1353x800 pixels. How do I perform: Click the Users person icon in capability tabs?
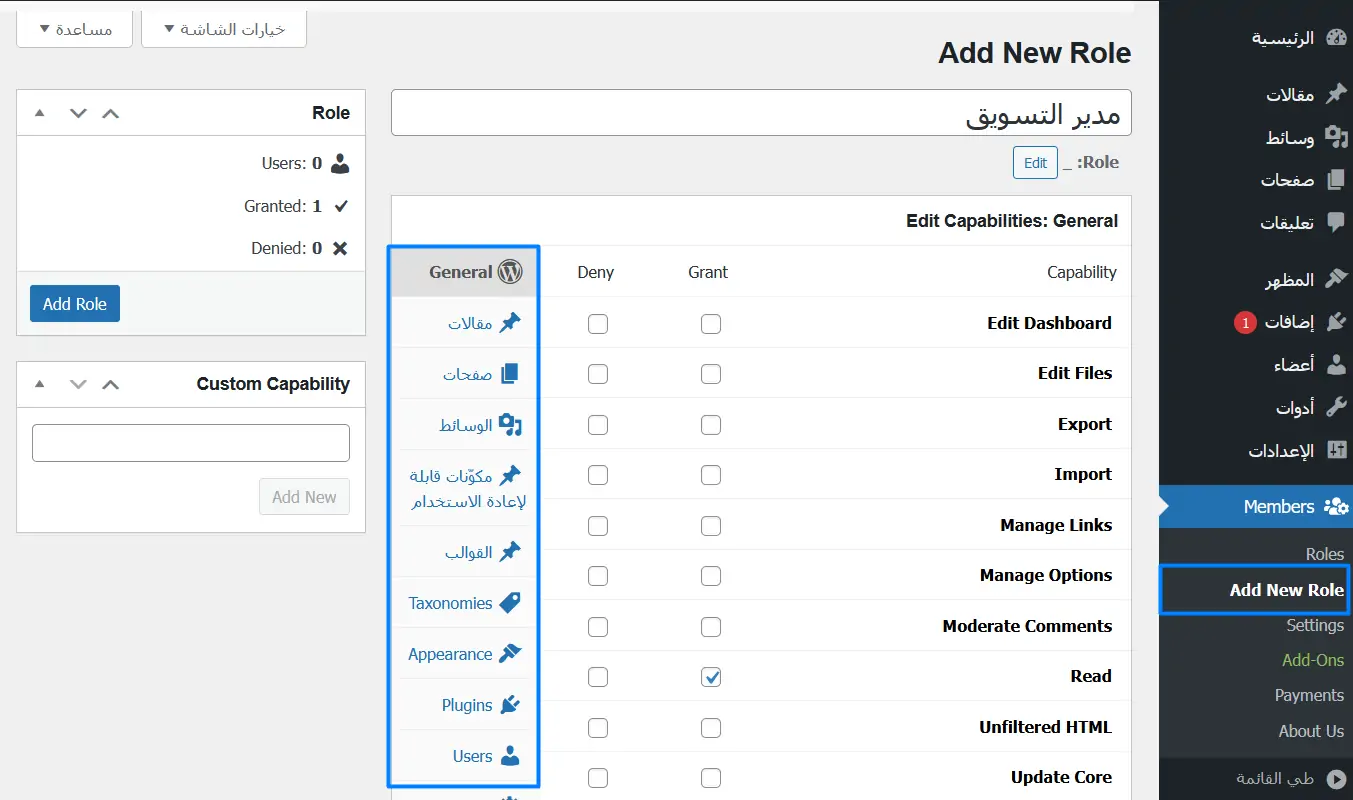coord(510,756)
